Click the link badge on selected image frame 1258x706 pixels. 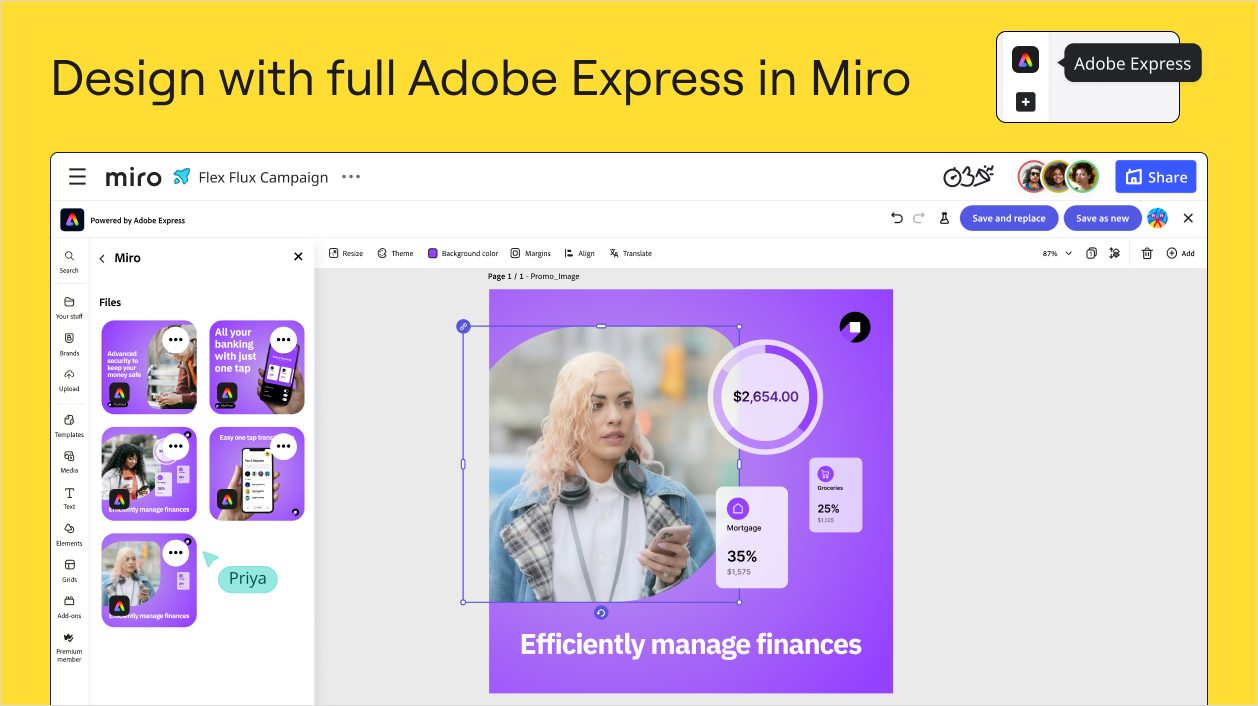click(x=463, y=326)
